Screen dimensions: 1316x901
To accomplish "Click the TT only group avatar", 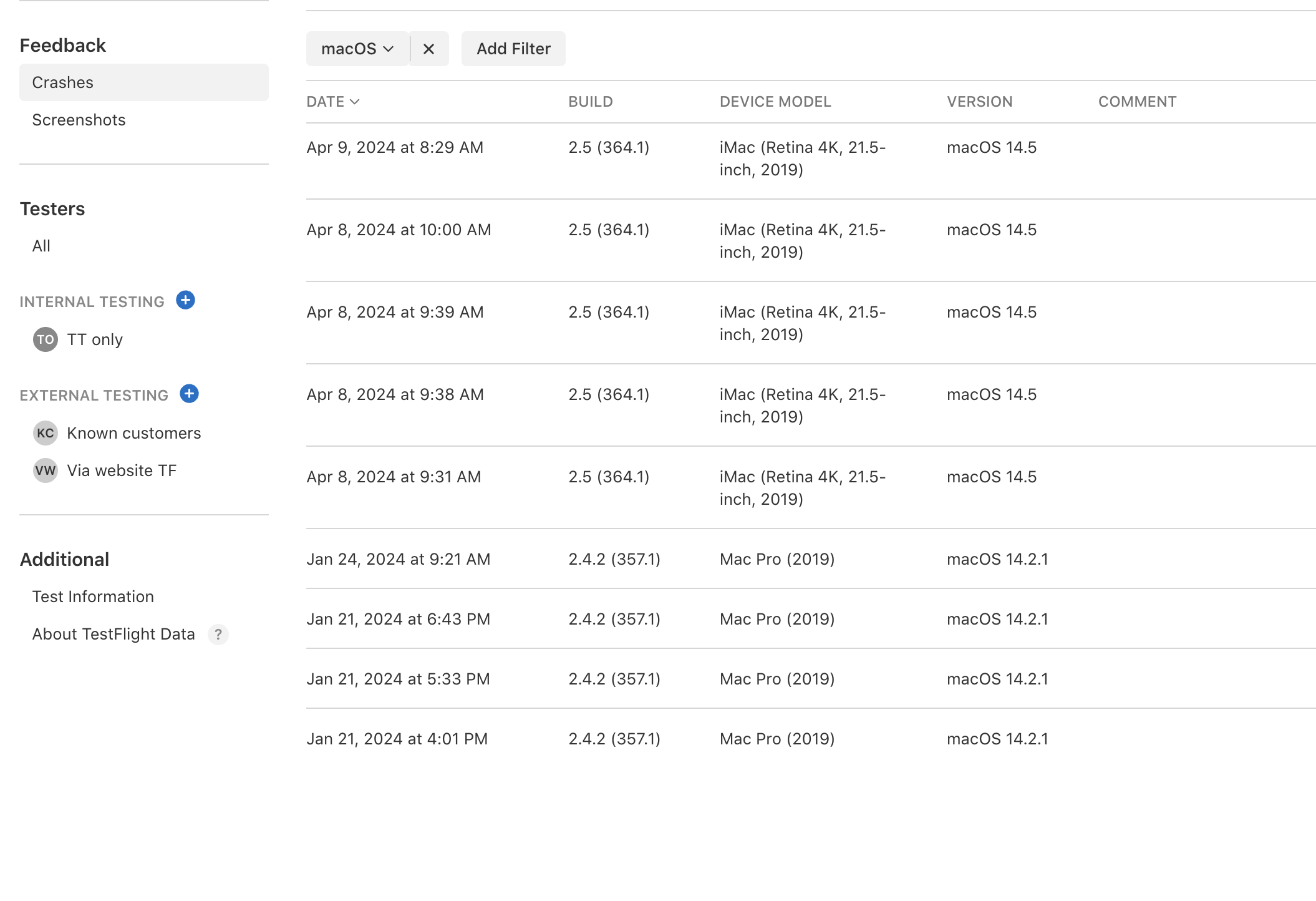I will 46,339.
